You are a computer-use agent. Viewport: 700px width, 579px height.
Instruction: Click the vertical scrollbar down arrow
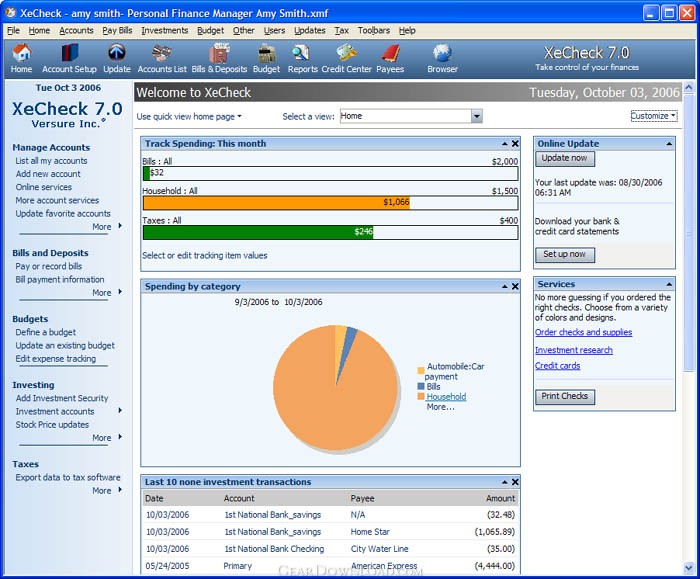[x=688, y=568]
